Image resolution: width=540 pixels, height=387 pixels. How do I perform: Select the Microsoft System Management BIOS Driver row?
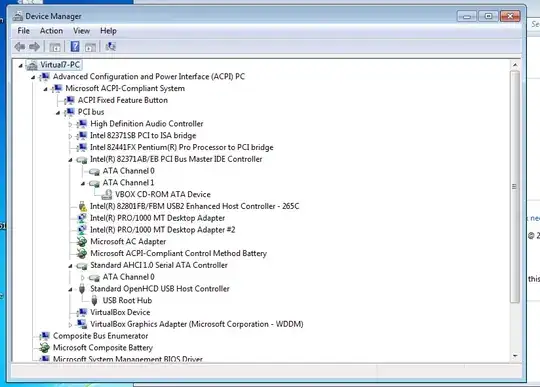(x=127, y=358)
